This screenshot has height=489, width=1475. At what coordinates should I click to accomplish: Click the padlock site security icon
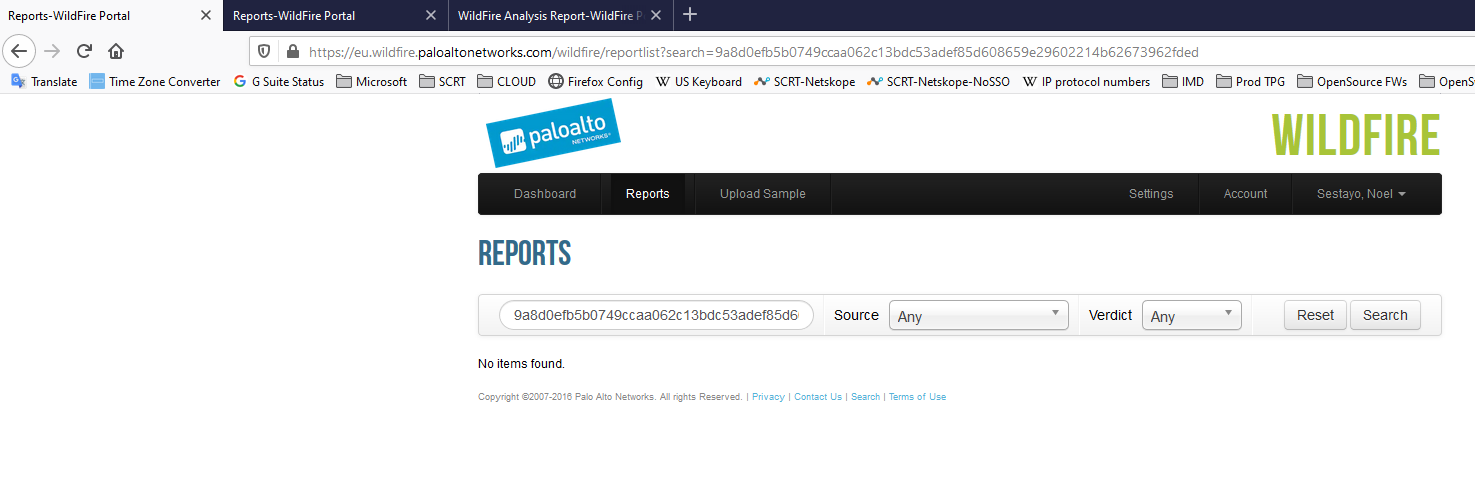pyautogui.click(x=292, y=51)
